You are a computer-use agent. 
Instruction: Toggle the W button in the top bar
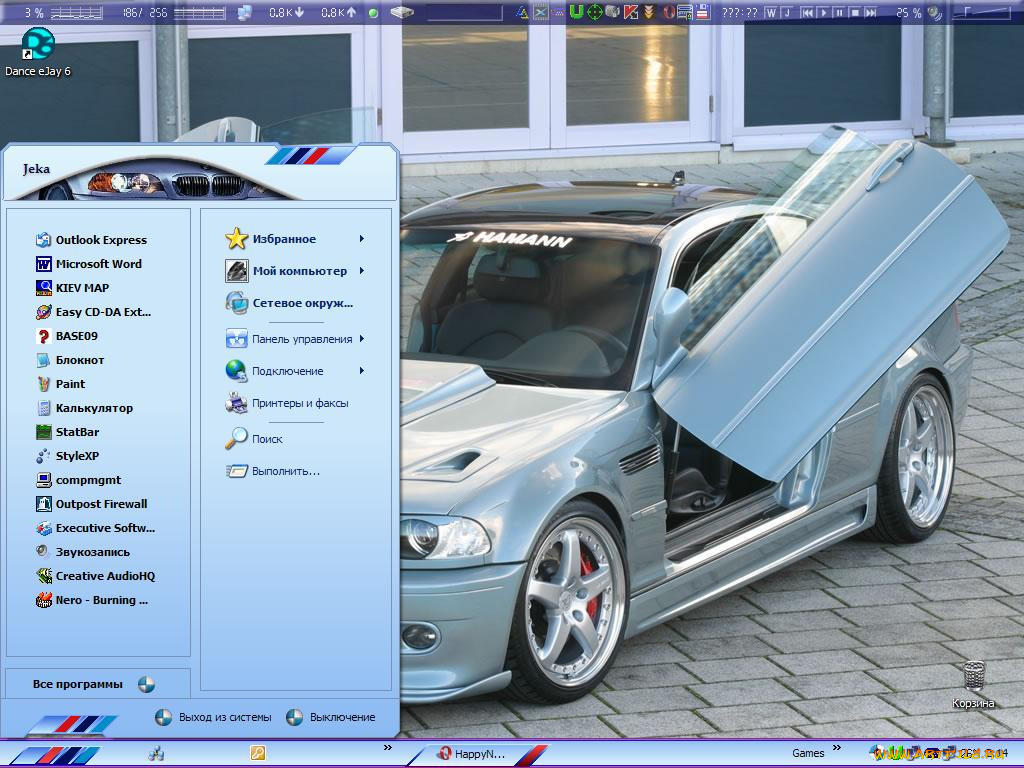[x=771, y=12]
